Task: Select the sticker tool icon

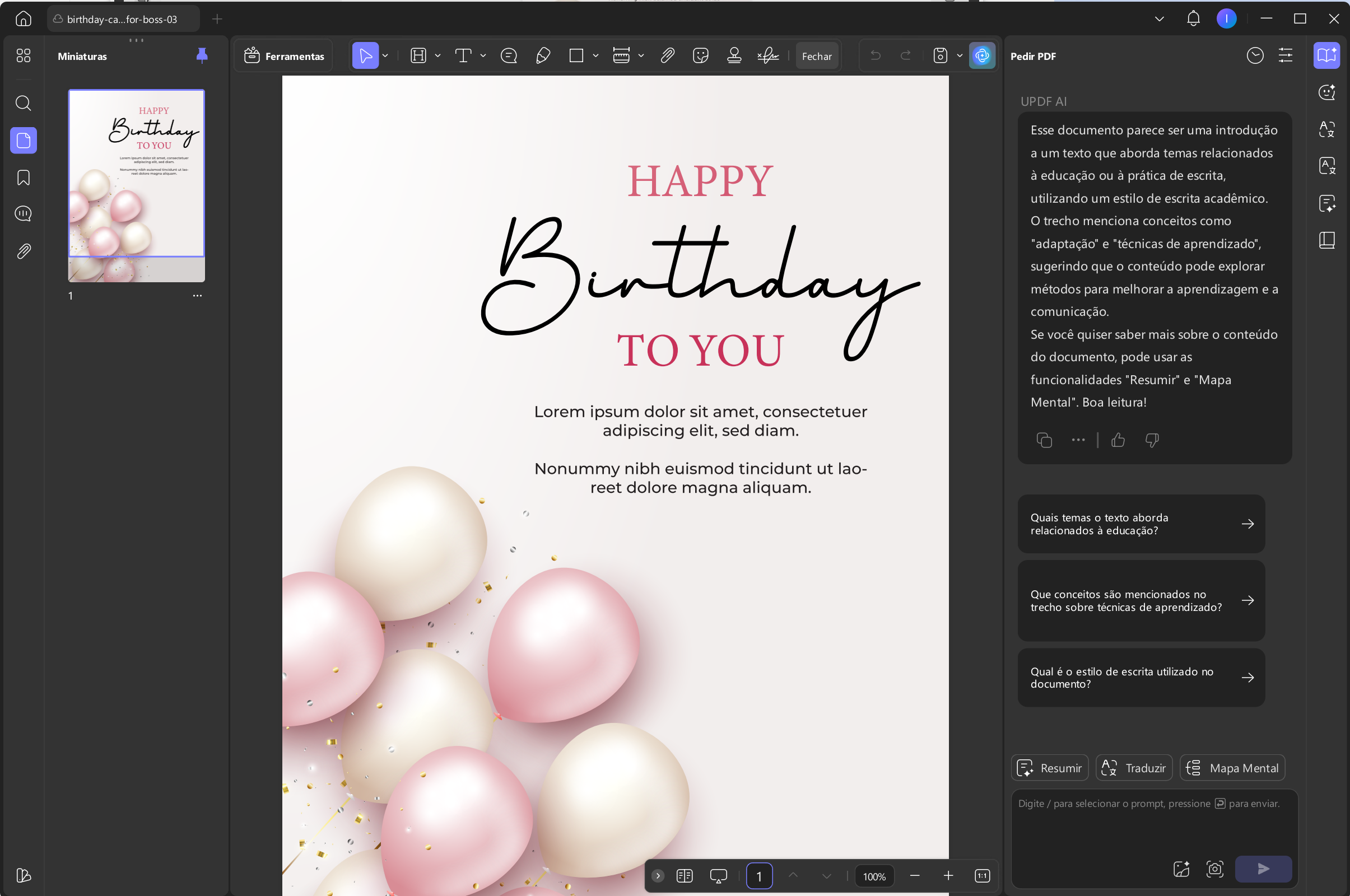Action: 700,55
